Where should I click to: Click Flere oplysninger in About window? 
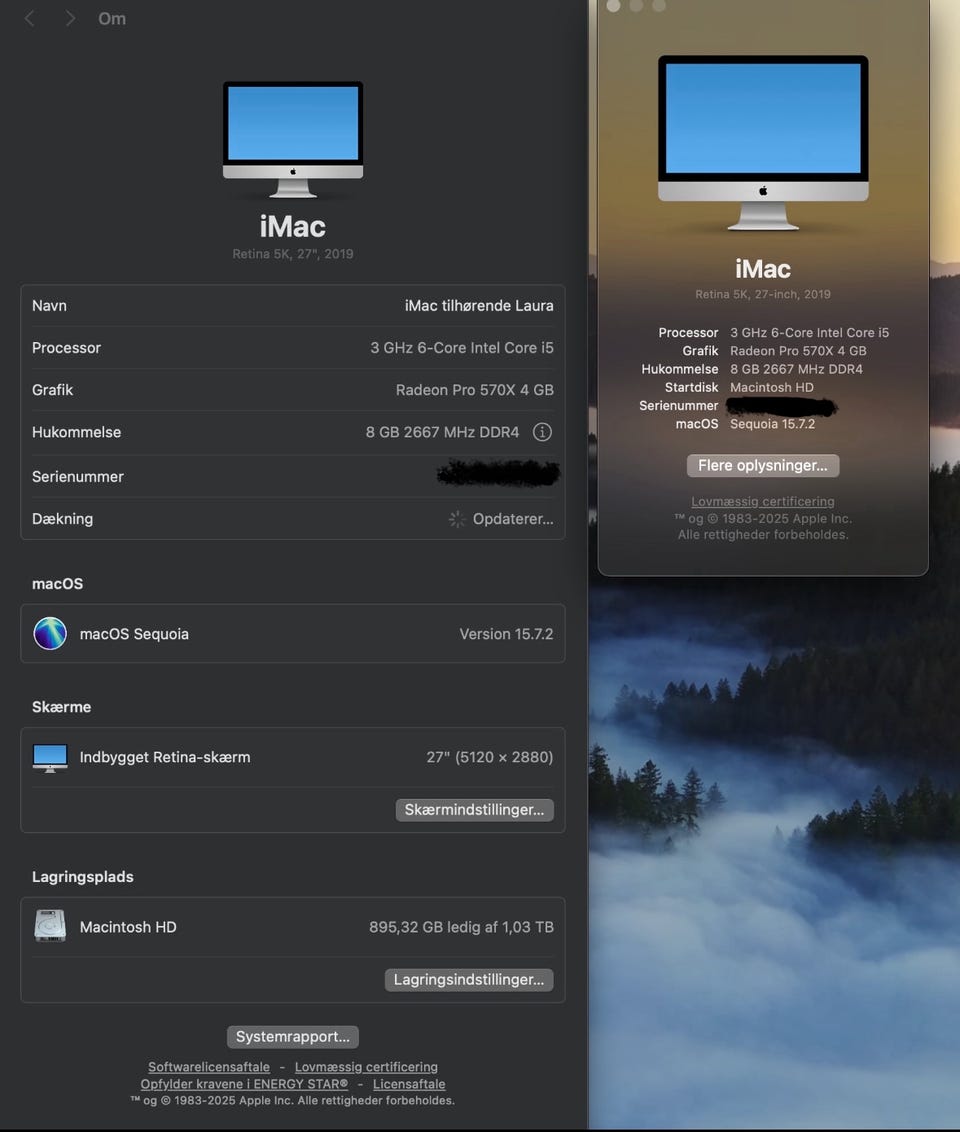click(763, 466)
